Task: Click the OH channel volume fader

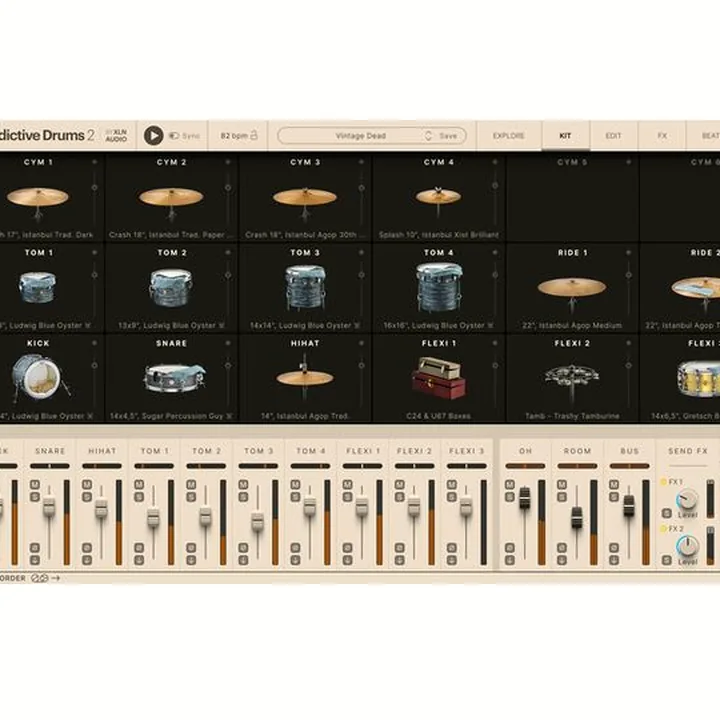Action: (524, 498)
